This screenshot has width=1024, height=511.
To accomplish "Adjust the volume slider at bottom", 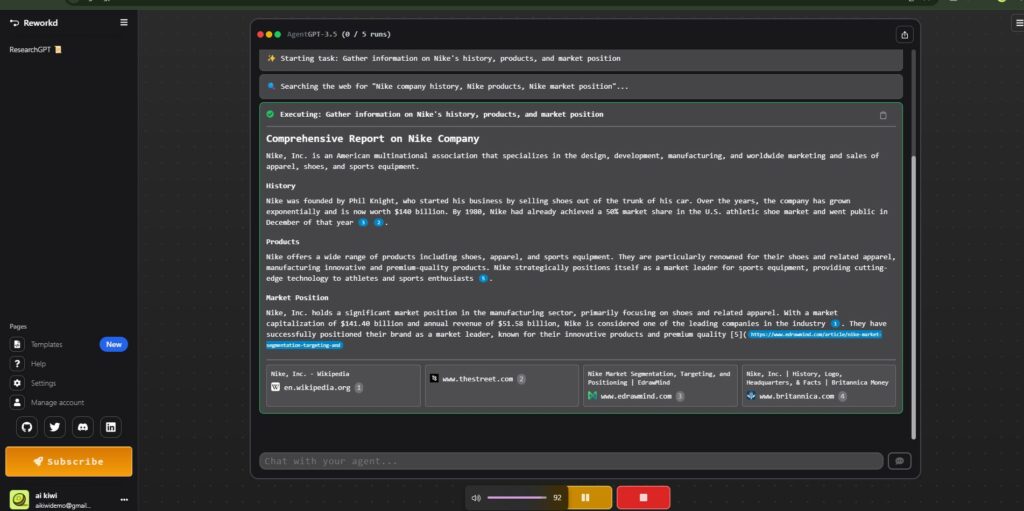I will pos(517,498).
